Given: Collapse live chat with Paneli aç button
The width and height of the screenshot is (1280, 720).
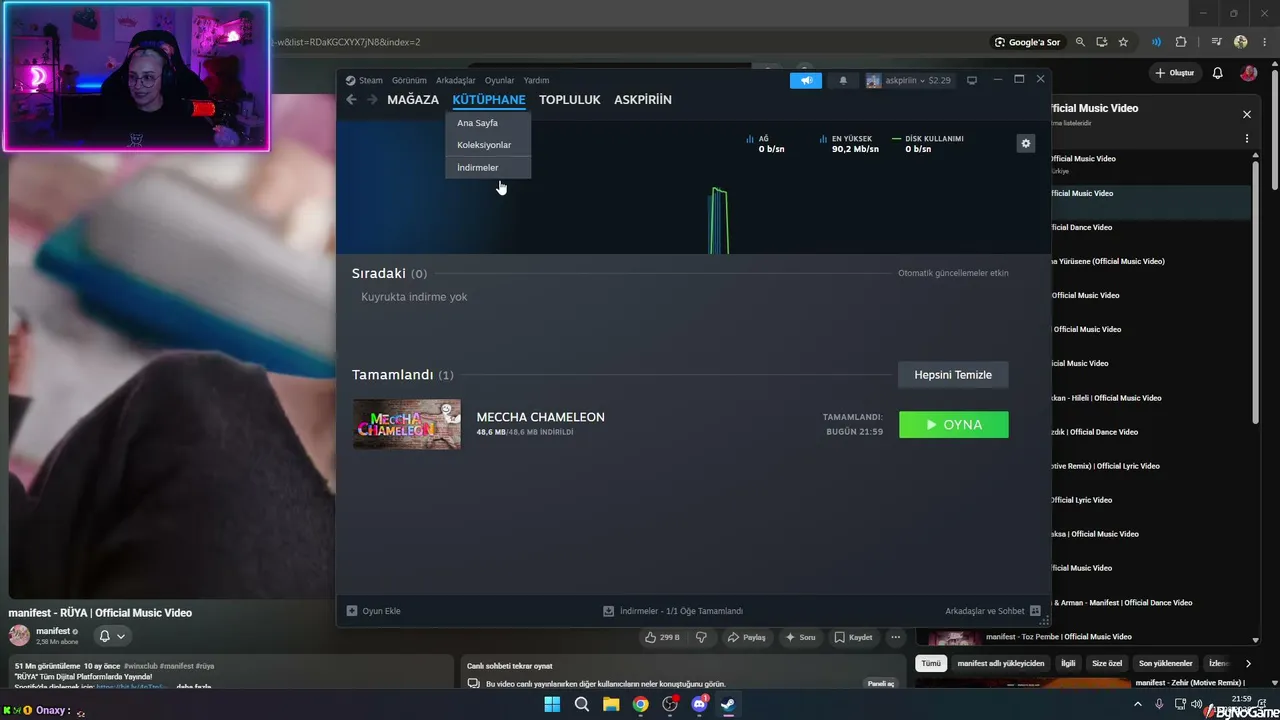Looking at the screenshot, I should tap(881, 684).
